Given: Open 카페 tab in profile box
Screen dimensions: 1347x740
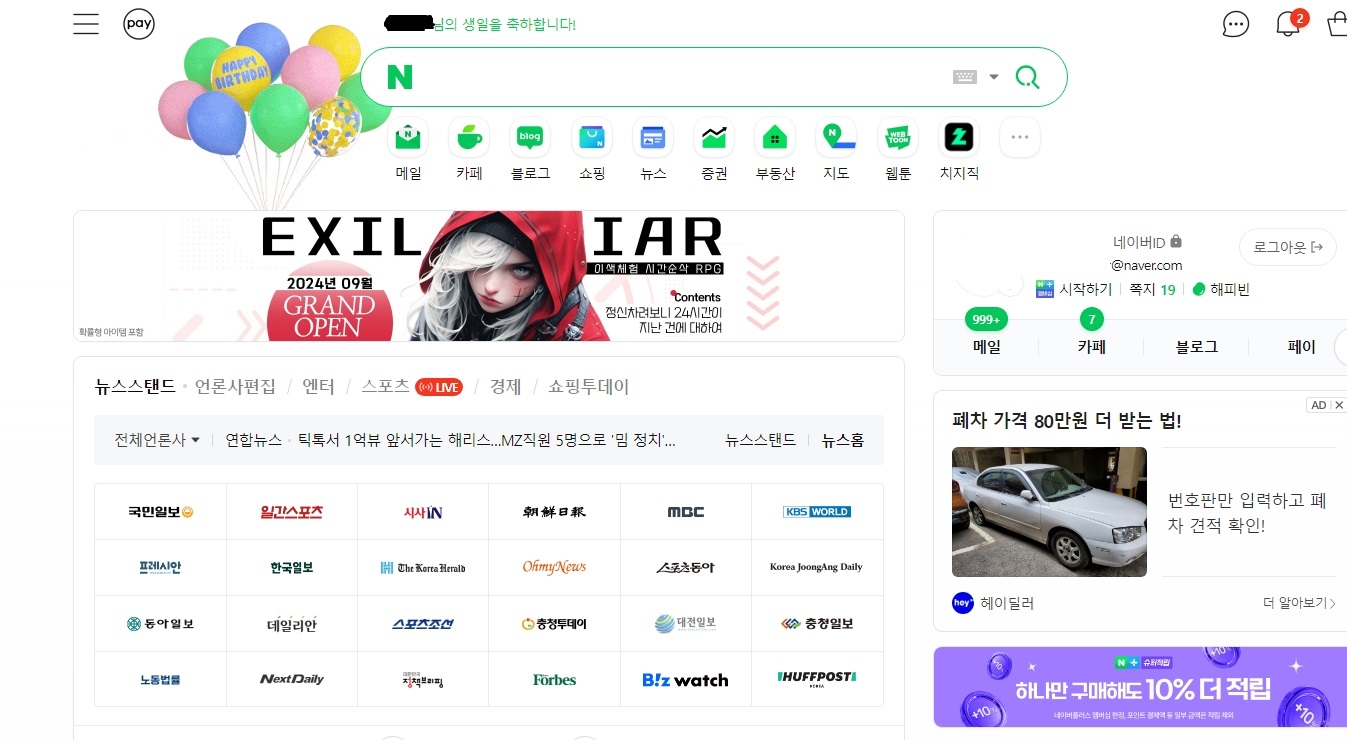Looking at the screenshot, I should click(1092, 347).
